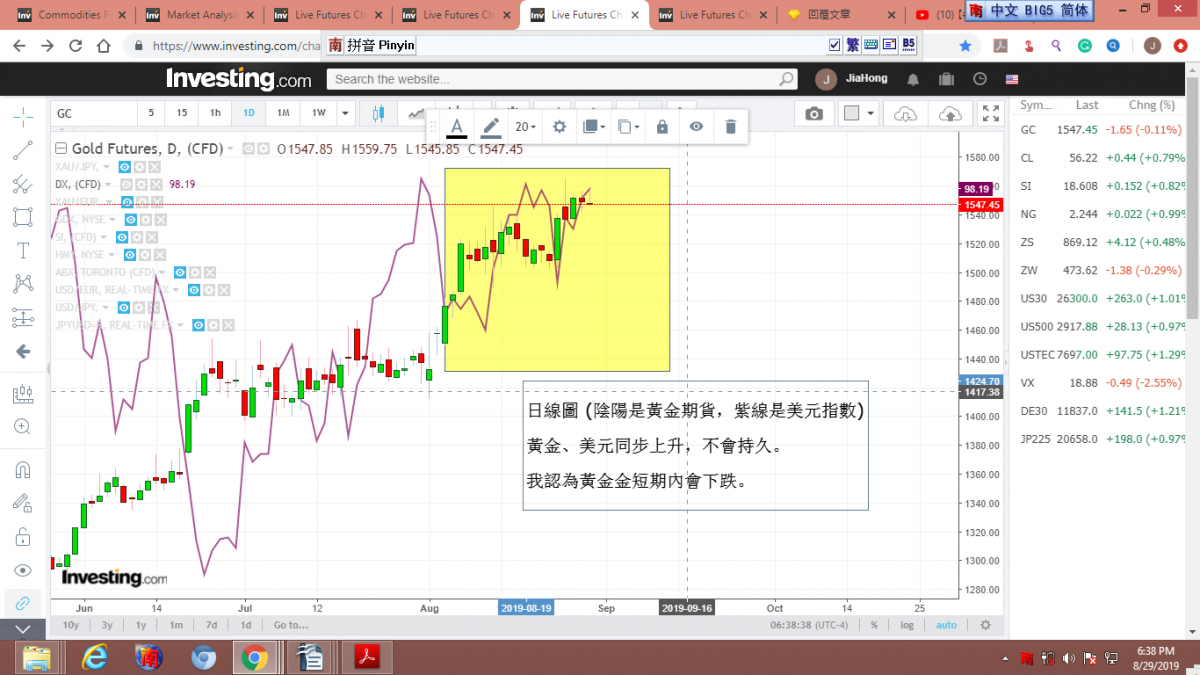The image size is (1200, 675).
Task: Select the trend line drawing tool
Action: pyautogui.click(x=22, y=150)
